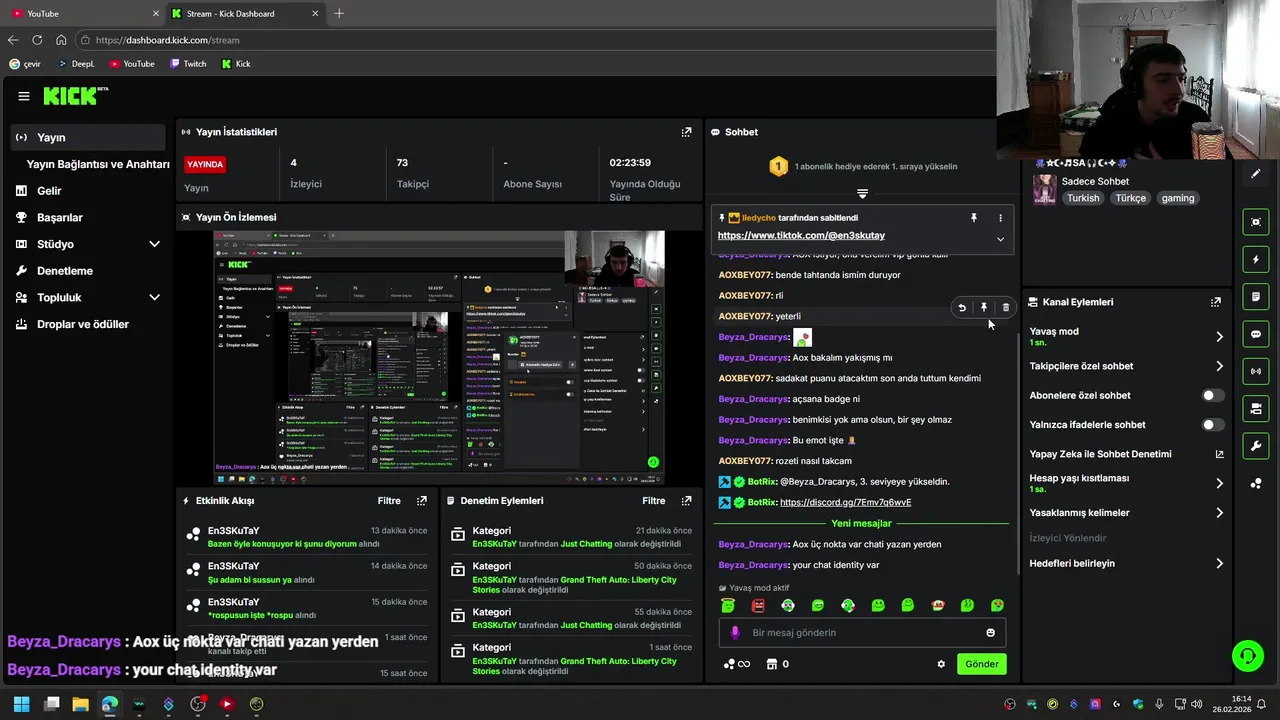Click the Twitch bookmark in bookmarks bar

(188, 64)
